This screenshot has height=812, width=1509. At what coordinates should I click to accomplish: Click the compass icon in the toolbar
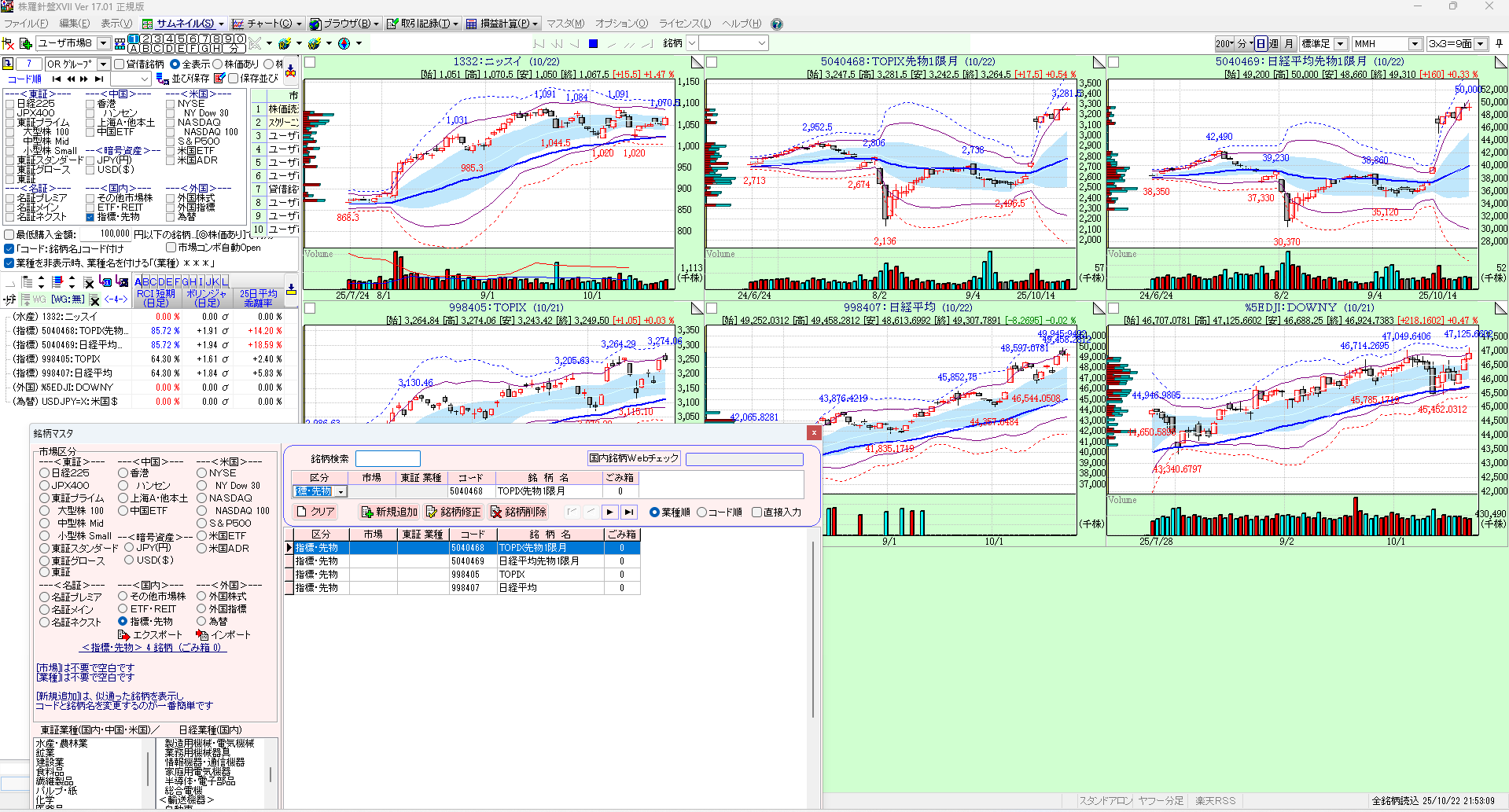pyautogui.click(x=344, y=43)
